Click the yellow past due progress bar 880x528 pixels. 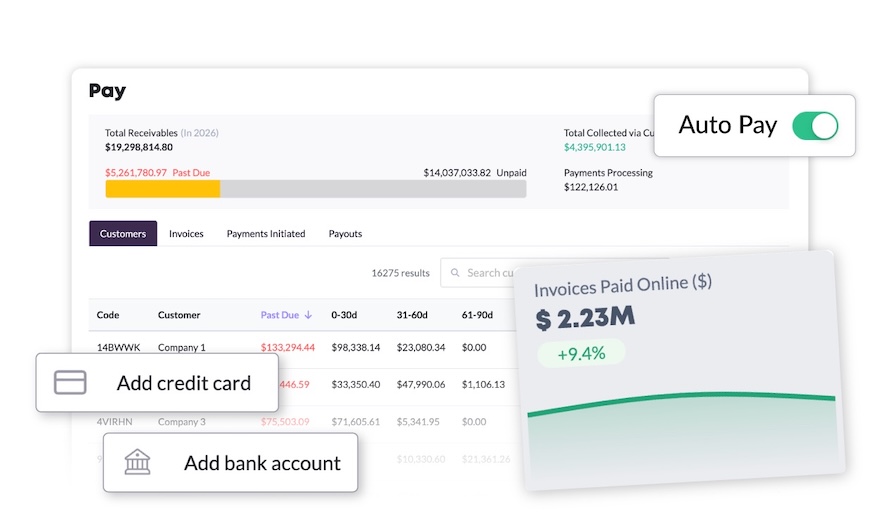pos(162,189)
